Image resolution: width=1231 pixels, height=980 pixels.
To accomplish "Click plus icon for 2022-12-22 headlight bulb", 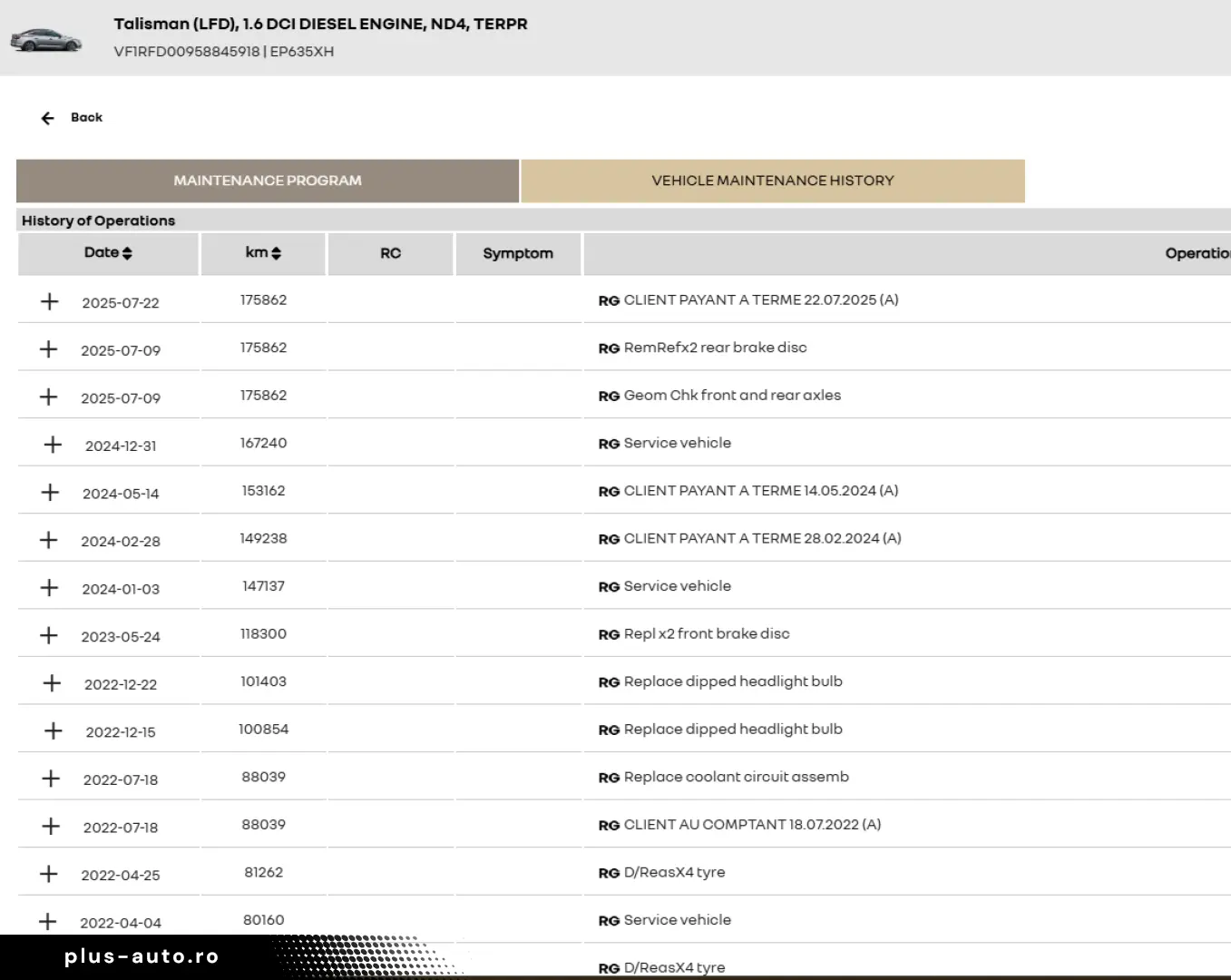I will pyautogui.click(x=52, y=683).
